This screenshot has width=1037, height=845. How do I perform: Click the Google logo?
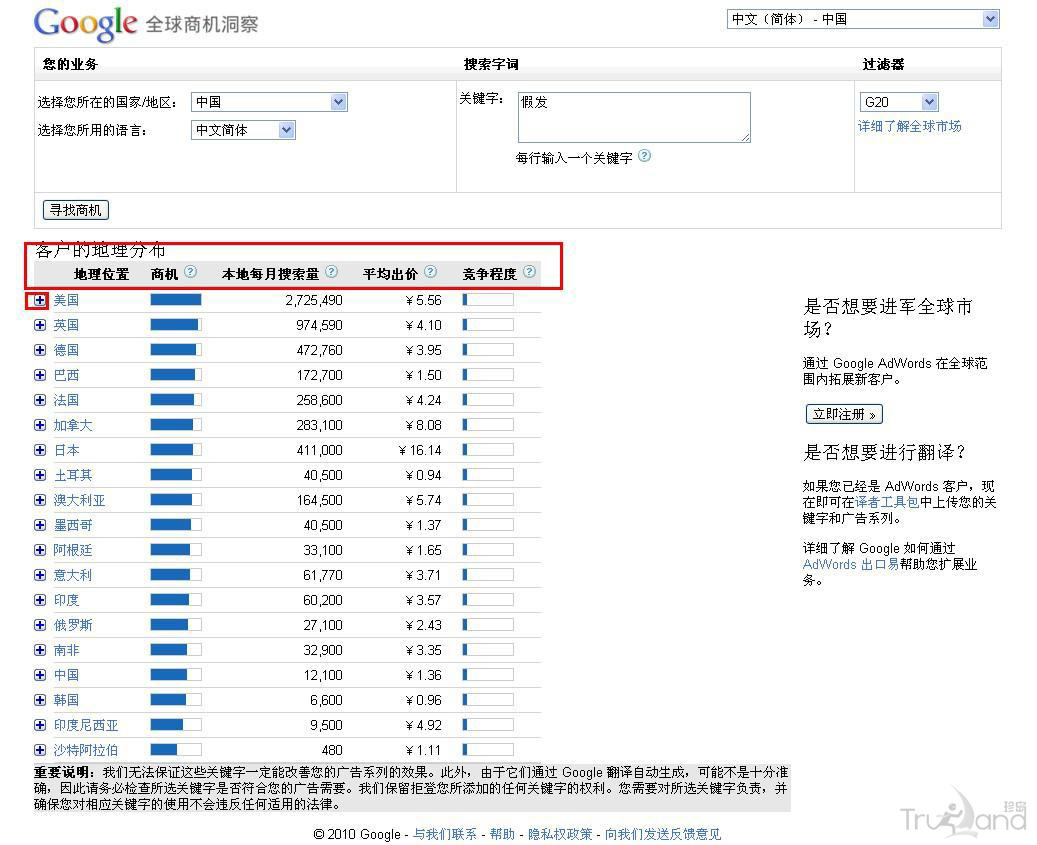[85, 24]
